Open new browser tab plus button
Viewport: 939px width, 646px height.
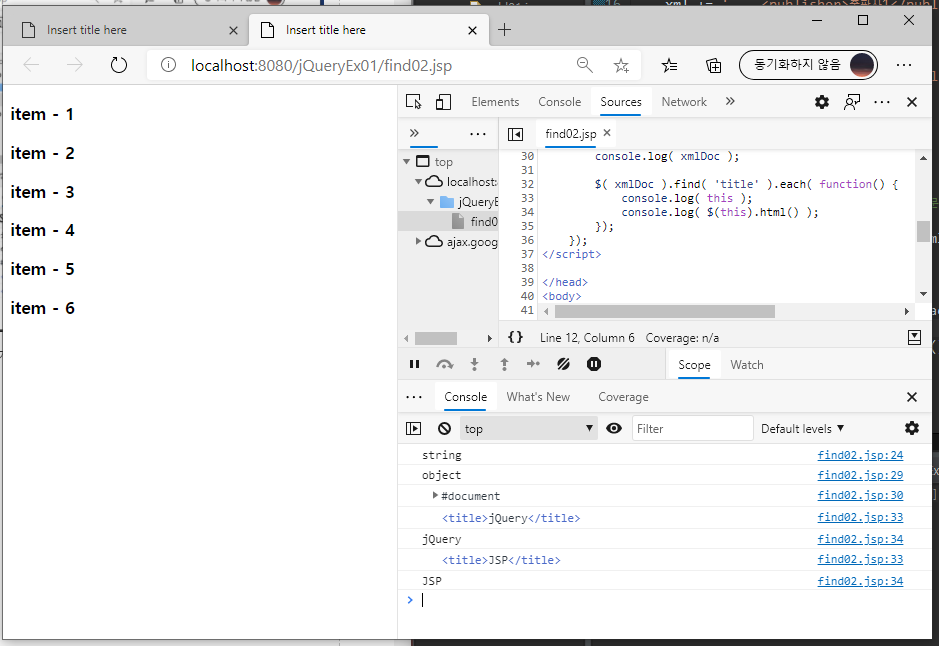click(504, 29)
